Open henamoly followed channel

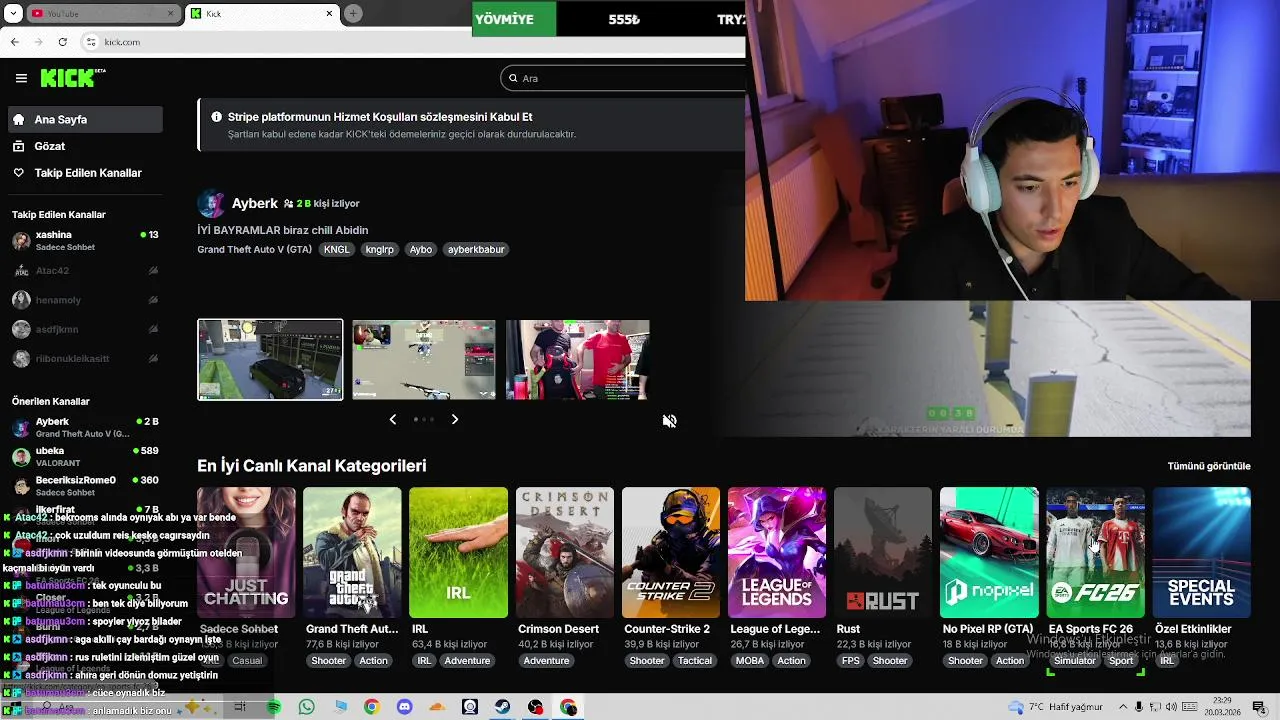pyautogui.click(x=84, y=300)
